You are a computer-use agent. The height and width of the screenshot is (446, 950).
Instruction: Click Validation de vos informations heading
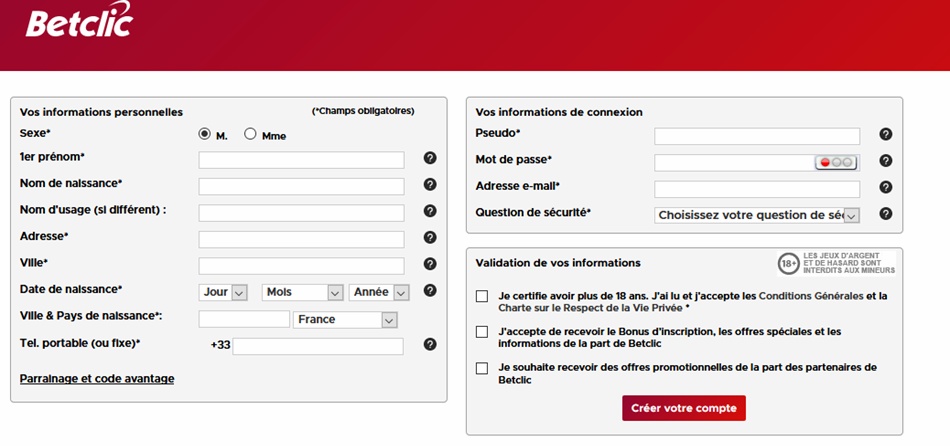[x=558, y=263]
